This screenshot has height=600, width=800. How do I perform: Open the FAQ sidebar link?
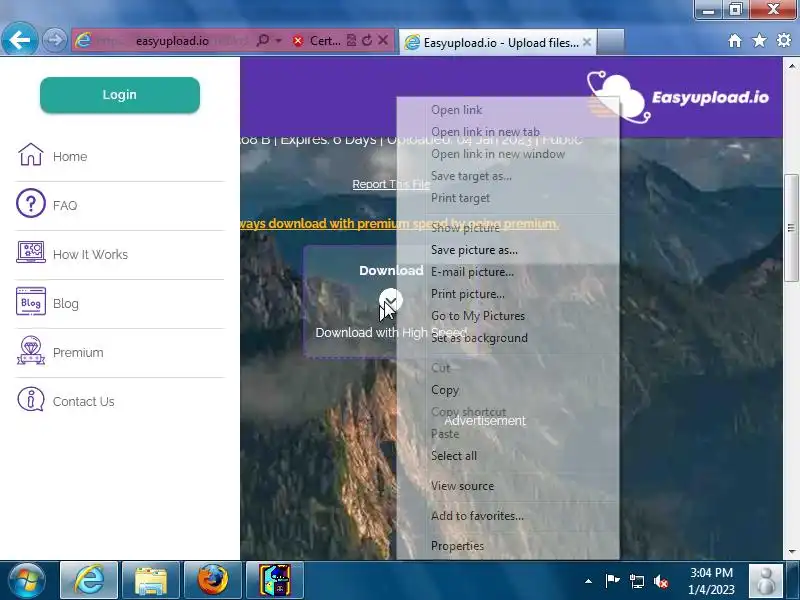65,206
